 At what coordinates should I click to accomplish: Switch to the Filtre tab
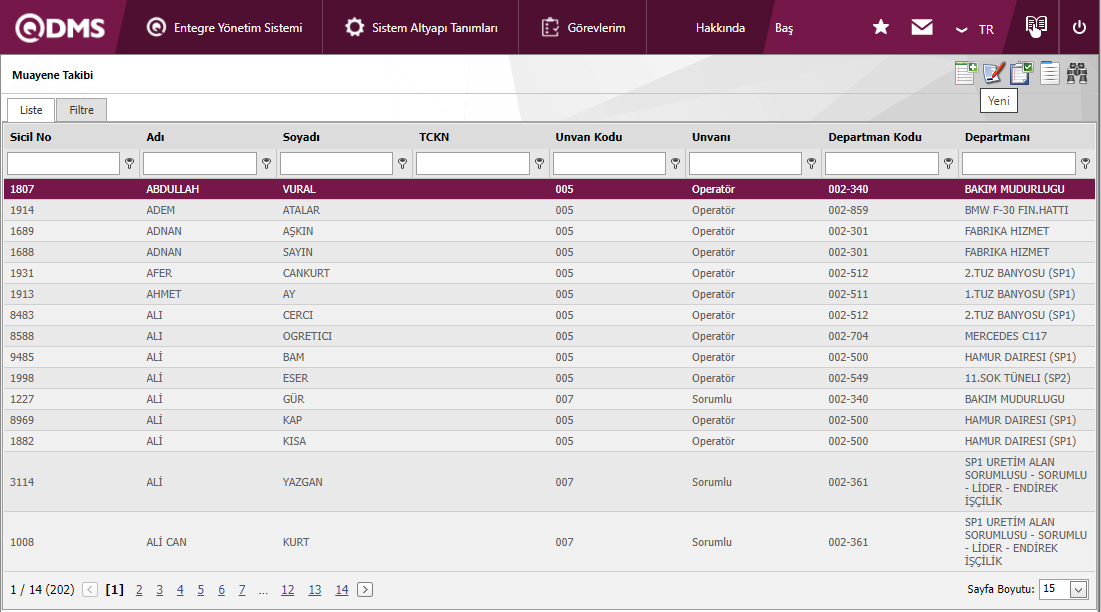(81, 110)
